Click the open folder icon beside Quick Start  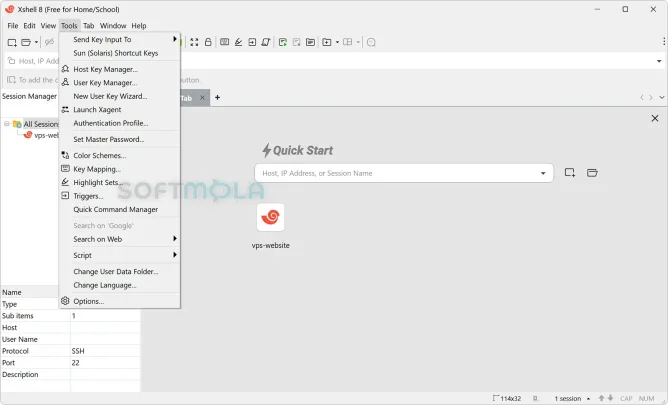592,172
